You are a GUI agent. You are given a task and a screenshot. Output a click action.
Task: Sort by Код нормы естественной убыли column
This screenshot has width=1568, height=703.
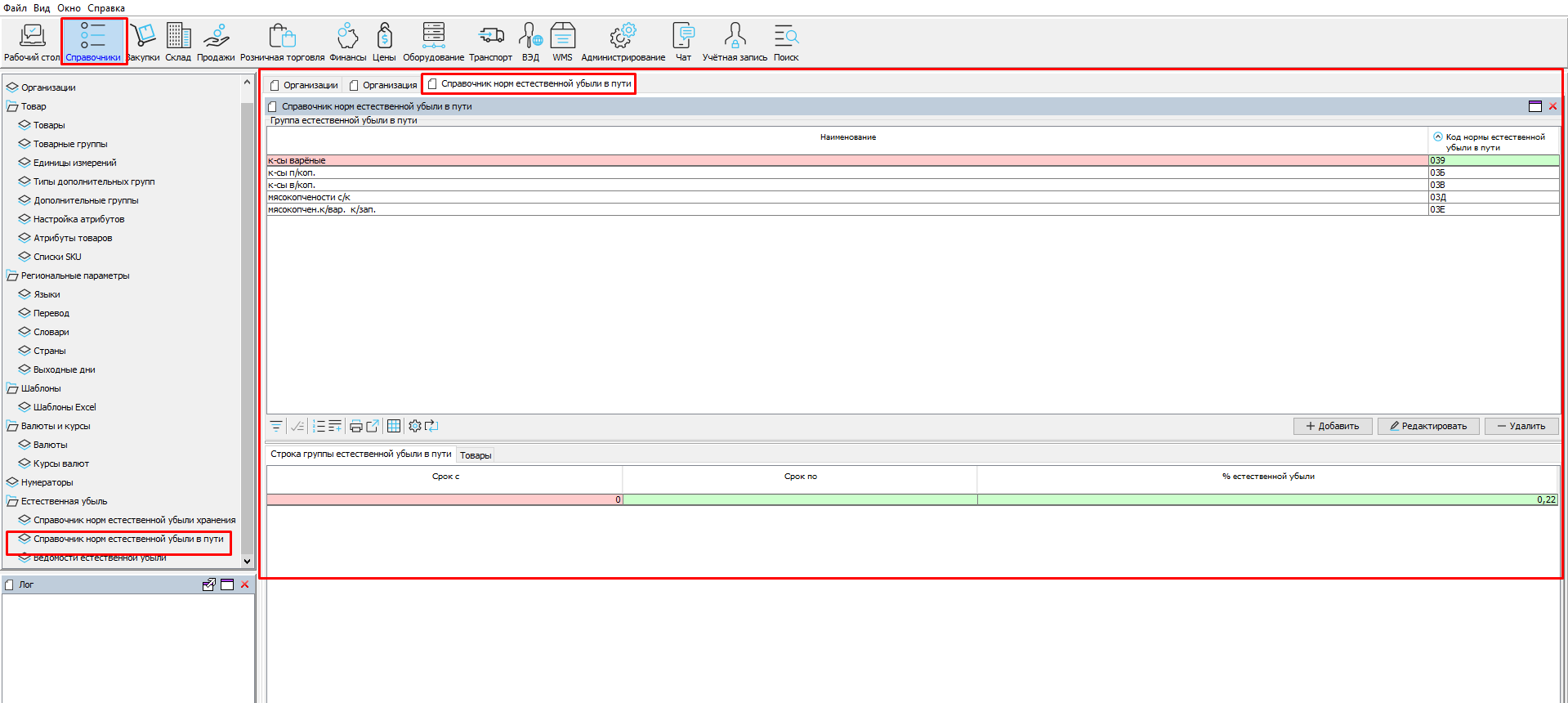pyautogui.click(x=1494, y=141)
